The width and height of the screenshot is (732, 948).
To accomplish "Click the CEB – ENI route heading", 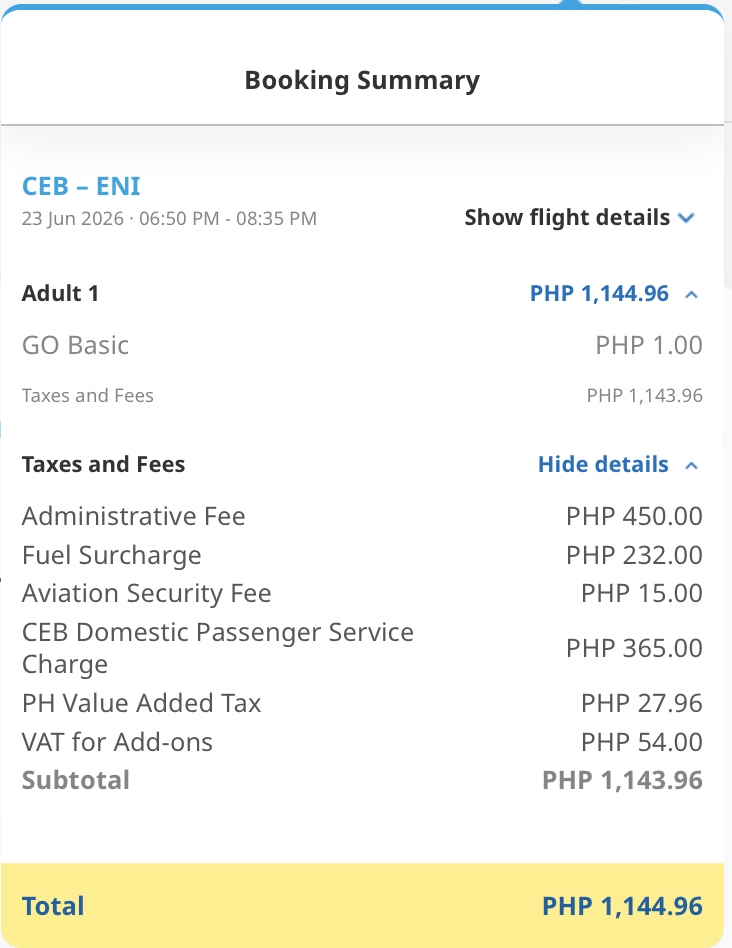I will pyautogui.click(x=81, y=186).
